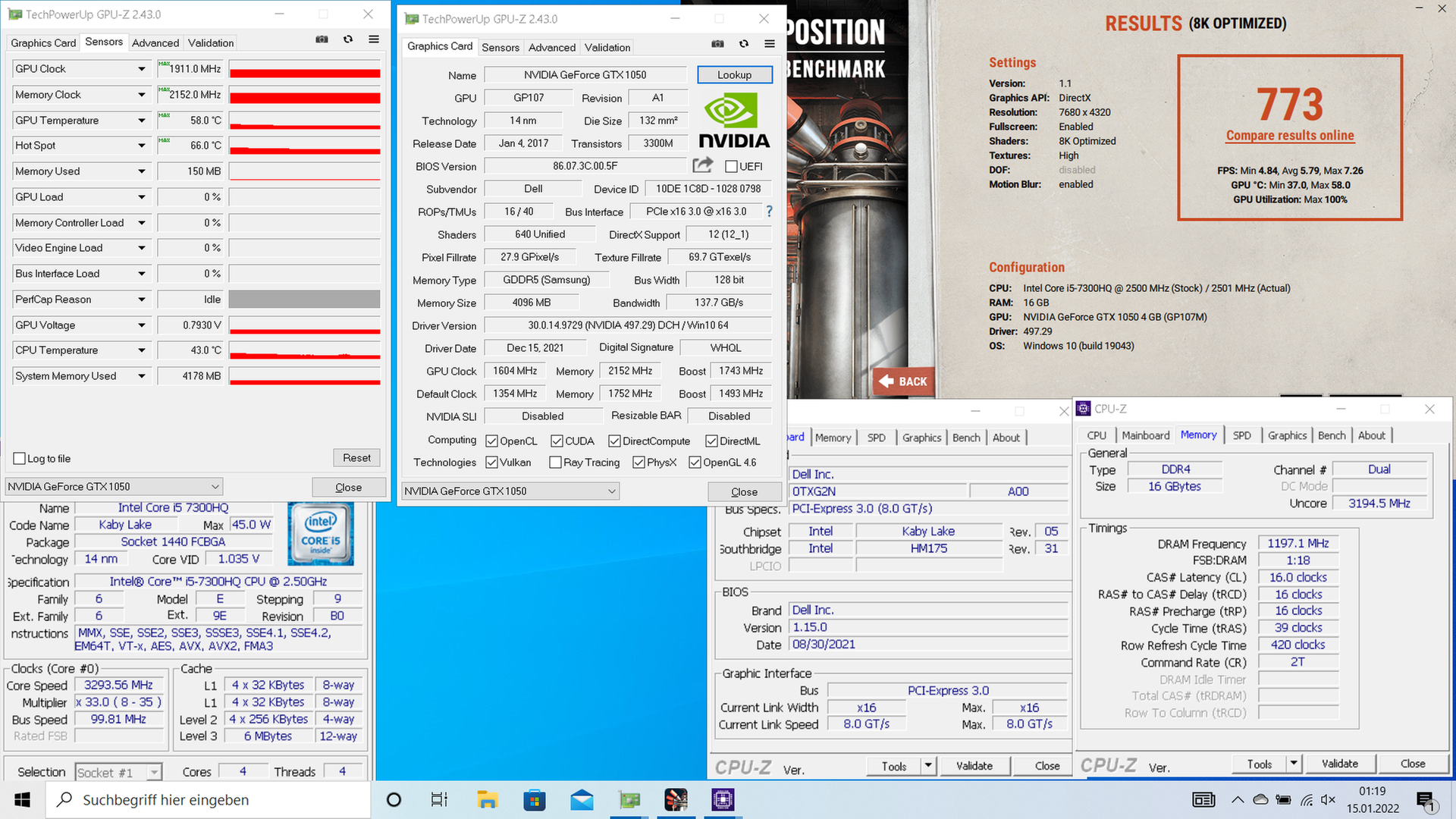Screen dimensions: 1456x819
Task: Toggle CUDA checkbox
Action: 557,441
